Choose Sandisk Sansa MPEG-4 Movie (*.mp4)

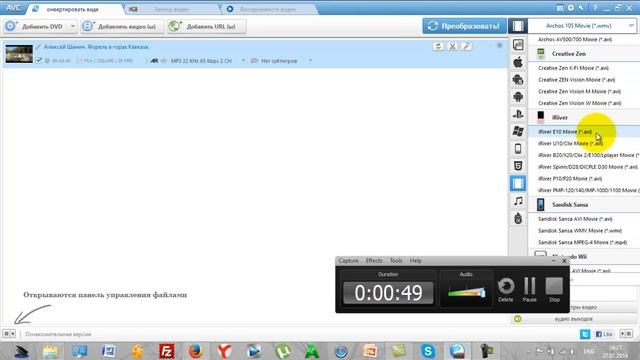(x=582, y=242)
